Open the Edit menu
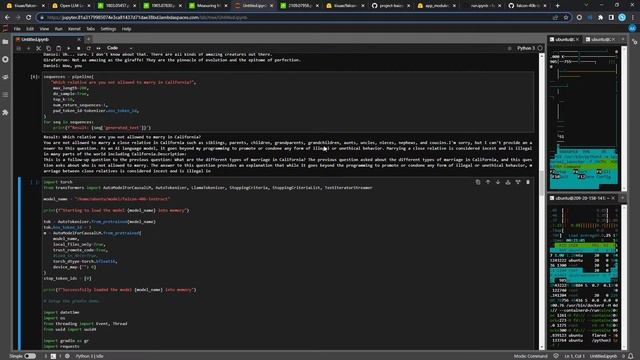640x360 pixels. (x=30, y=29)
